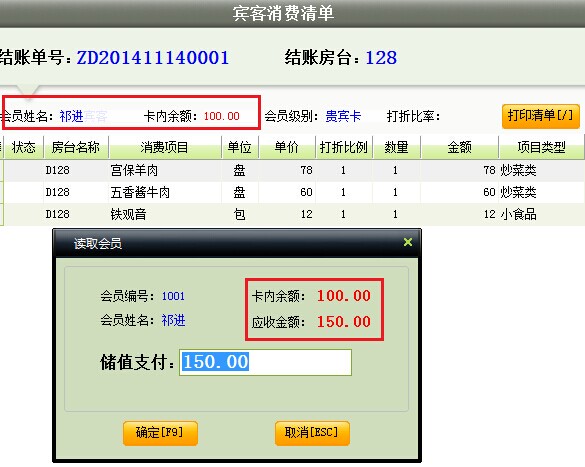Screen dimensions: 585x467
Task: Click the 单价 column header
Action: (287, 147)
